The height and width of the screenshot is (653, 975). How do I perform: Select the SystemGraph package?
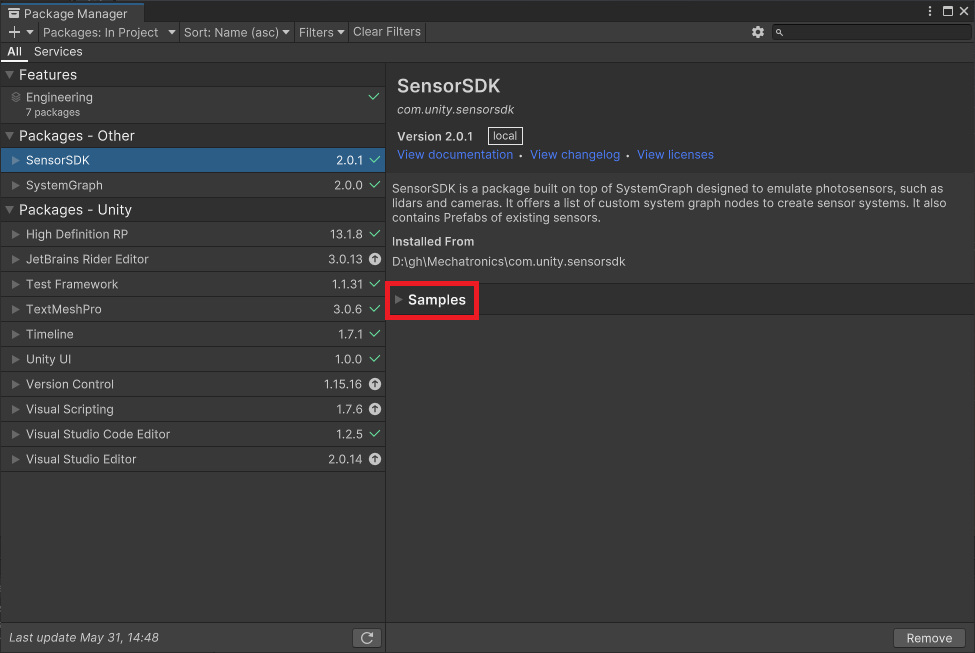pos(193,185)
